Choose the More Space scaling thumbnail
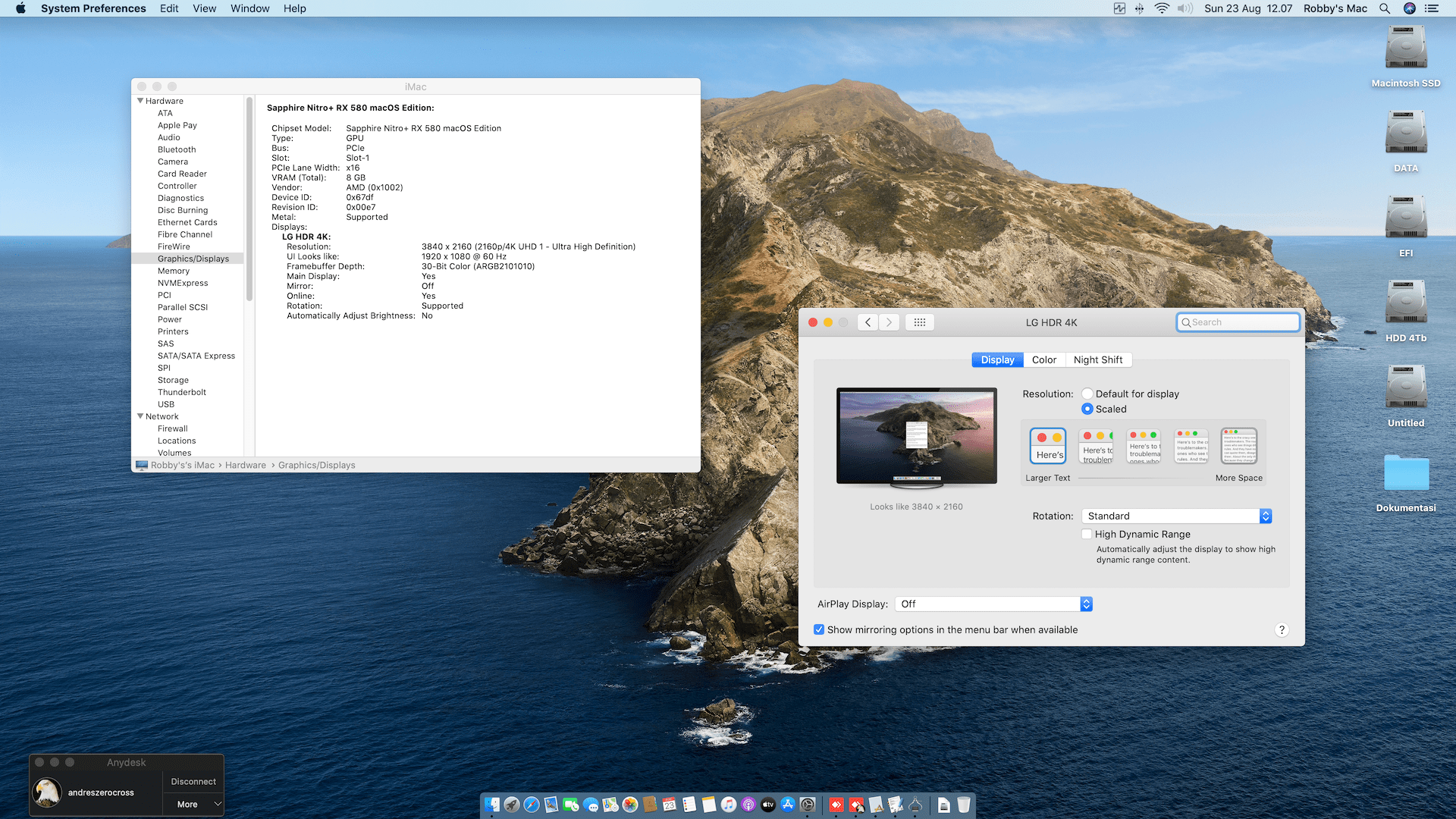This screenshot has width=1456, height=819. coord(1239,446)
